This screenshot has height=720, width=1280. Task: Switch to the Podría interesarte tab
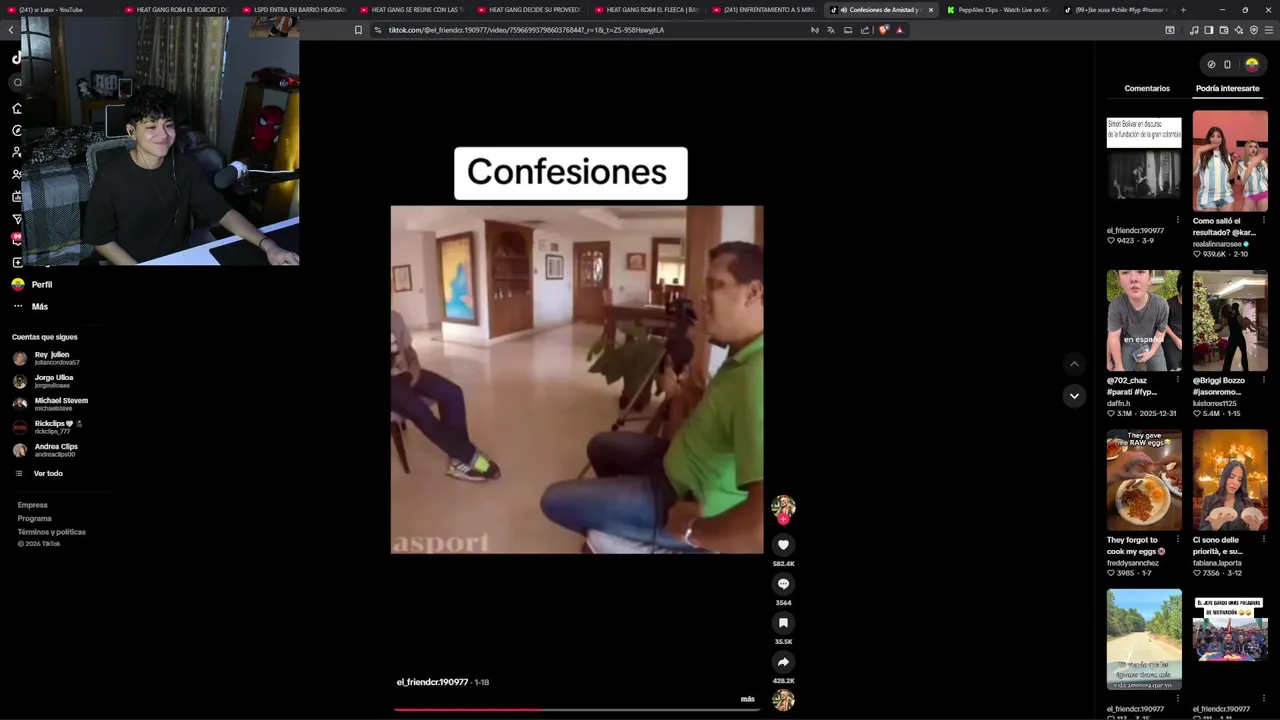click(x=1227, y=88)
